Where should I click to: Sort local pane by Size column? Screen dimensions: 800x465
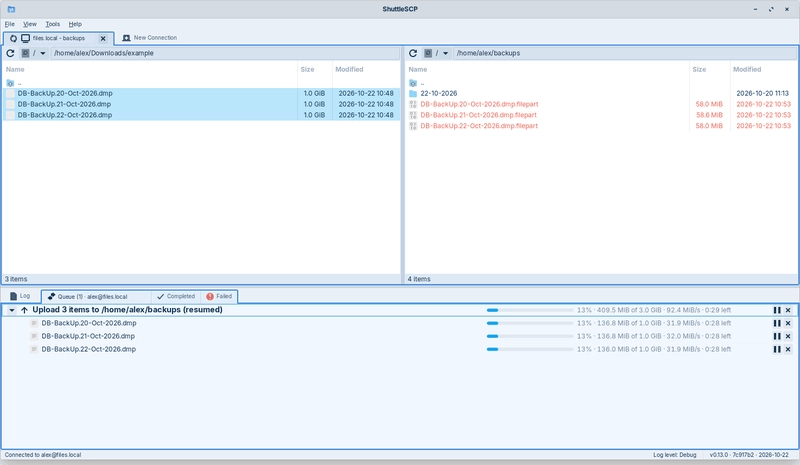pos(315,69)
